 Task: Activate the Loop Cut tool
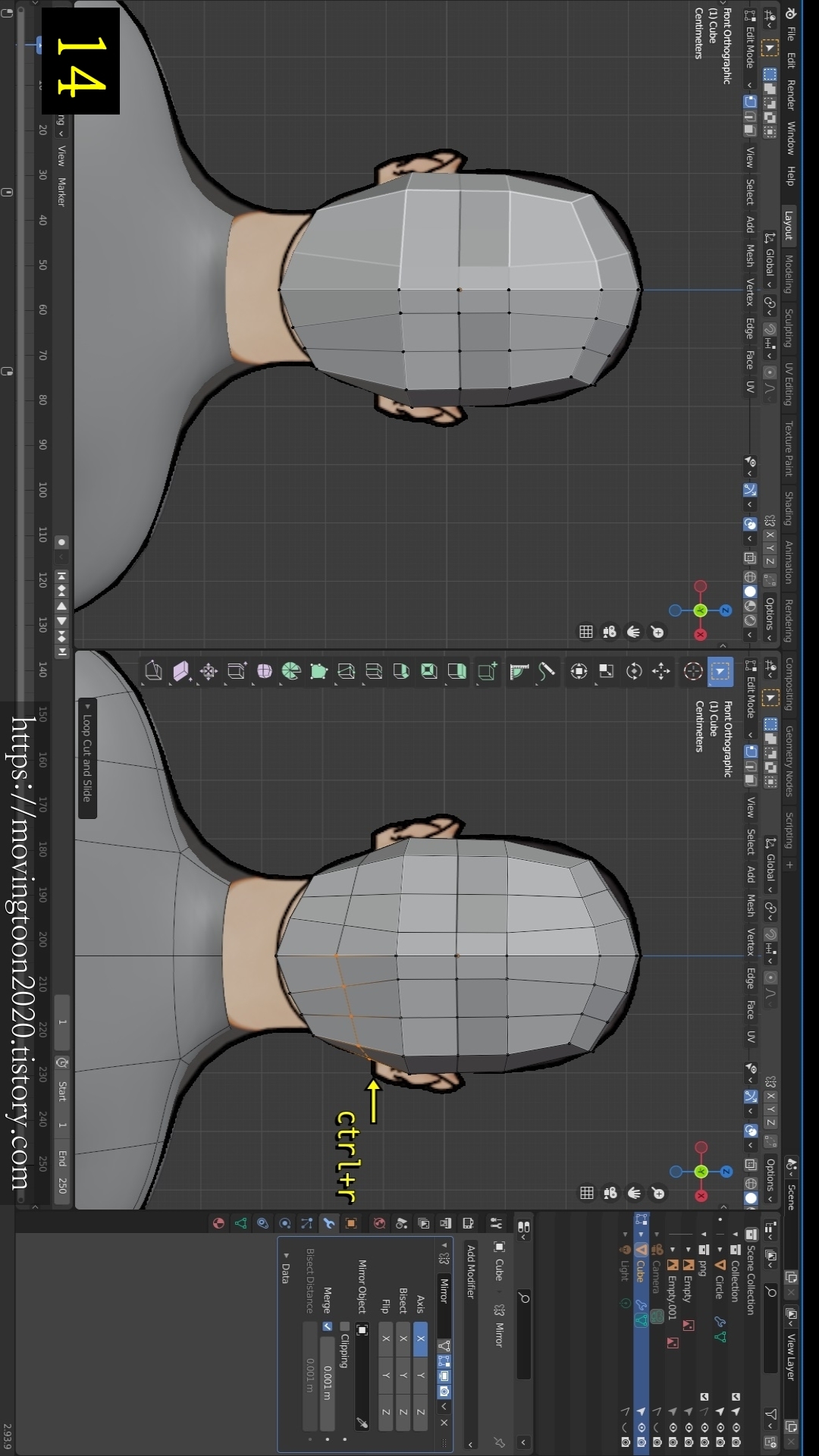(x=374, y=671)
